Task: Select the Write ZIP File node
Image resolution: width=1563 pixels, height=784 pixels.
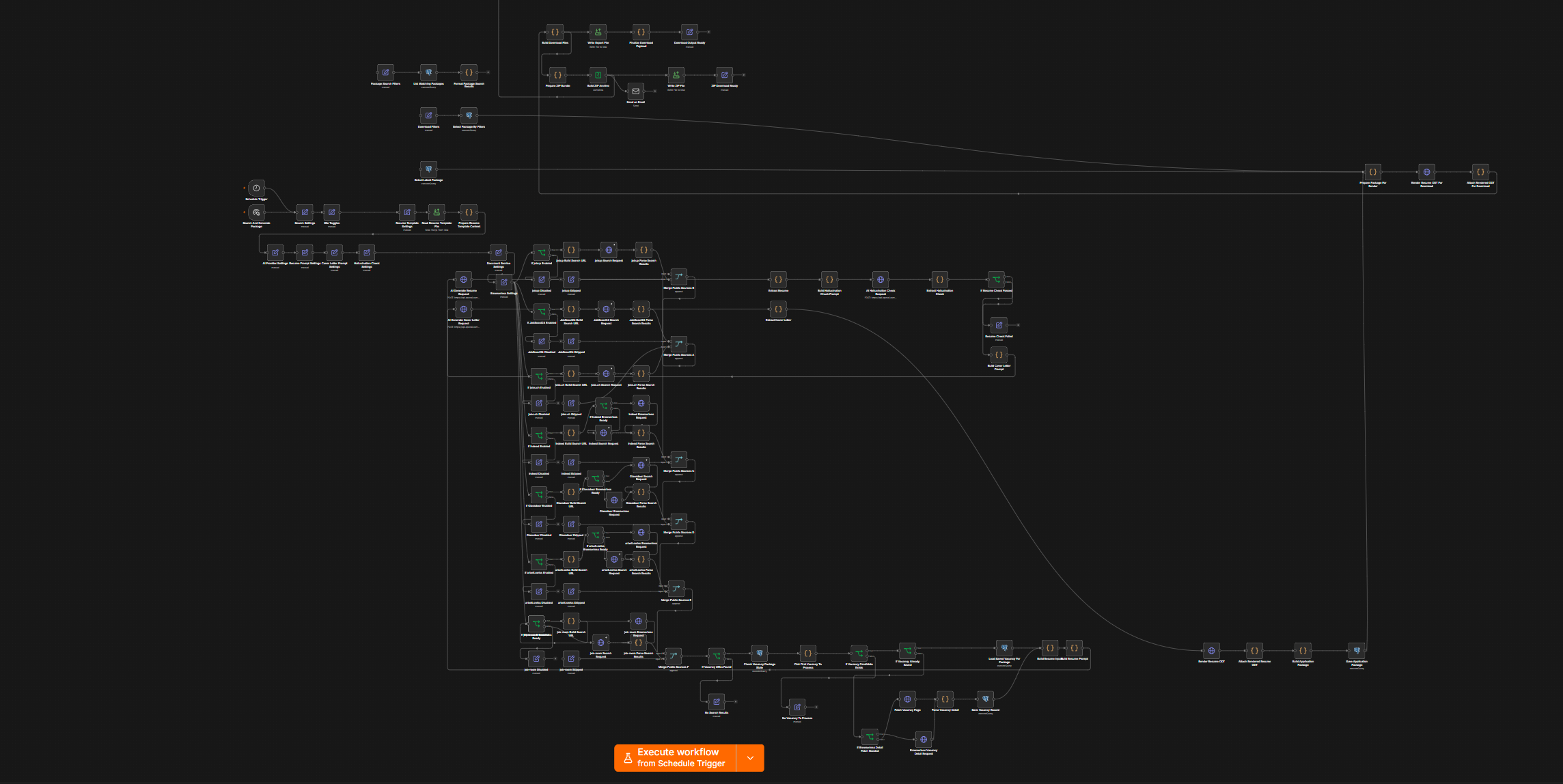Action: click(676, 74)
